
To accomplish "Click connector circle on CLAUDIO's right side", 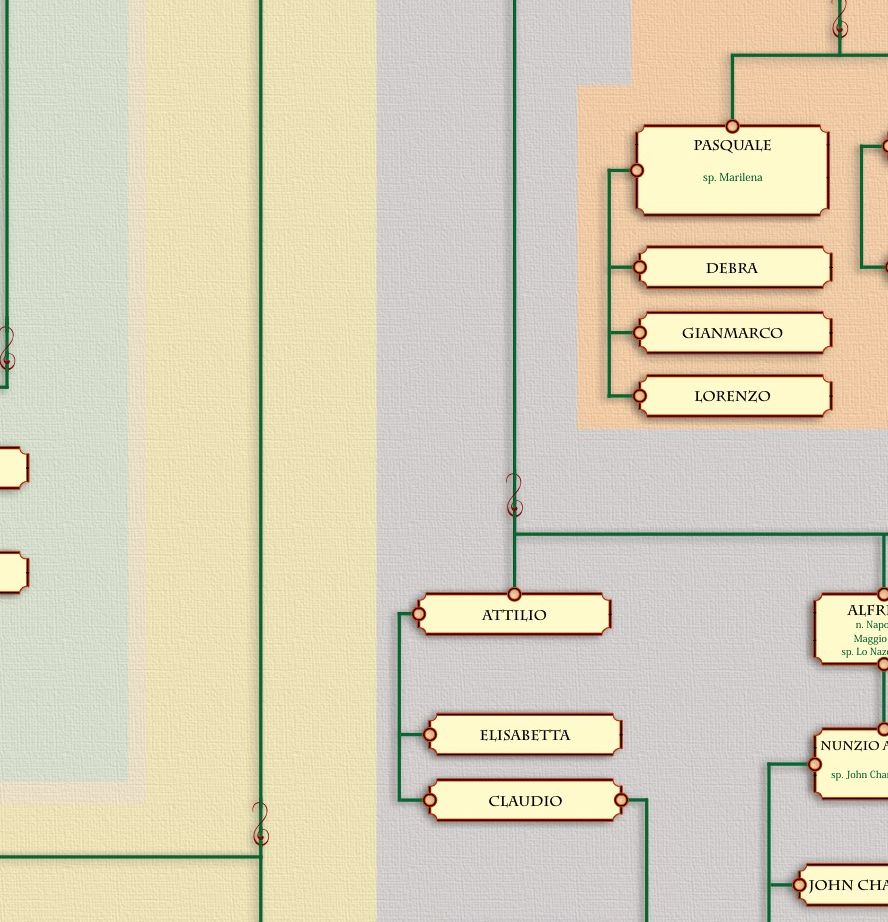I will [621, 800].
